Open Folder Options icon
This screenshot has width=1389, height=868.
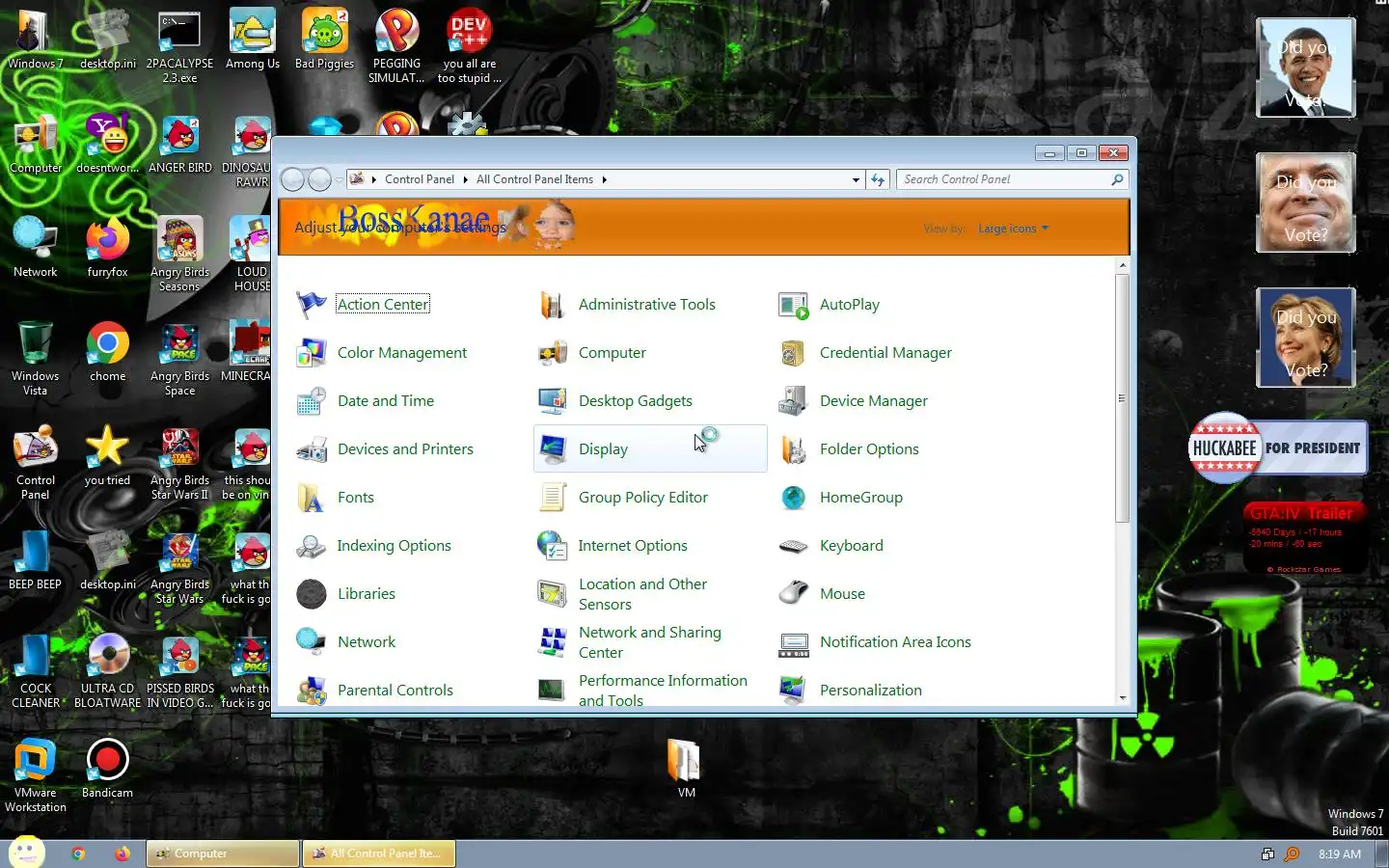pos(793,449)
